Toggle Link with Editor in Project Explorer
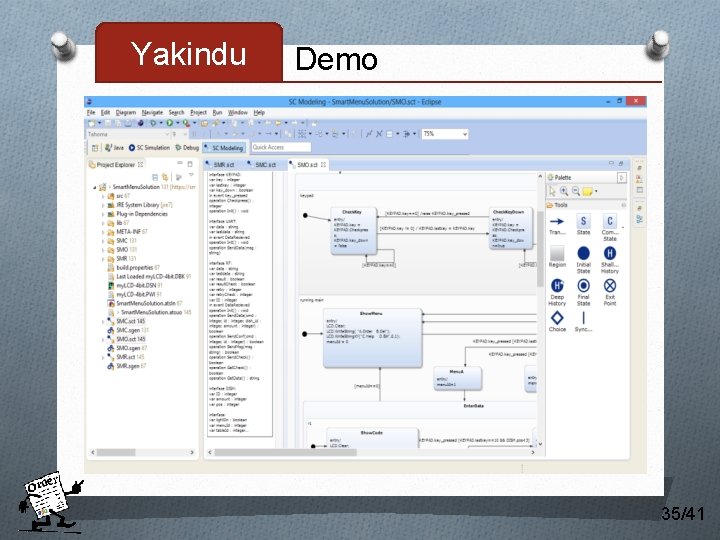Image resolution: width=720 pixels, height=540 pixels. [x=165, y=177]
